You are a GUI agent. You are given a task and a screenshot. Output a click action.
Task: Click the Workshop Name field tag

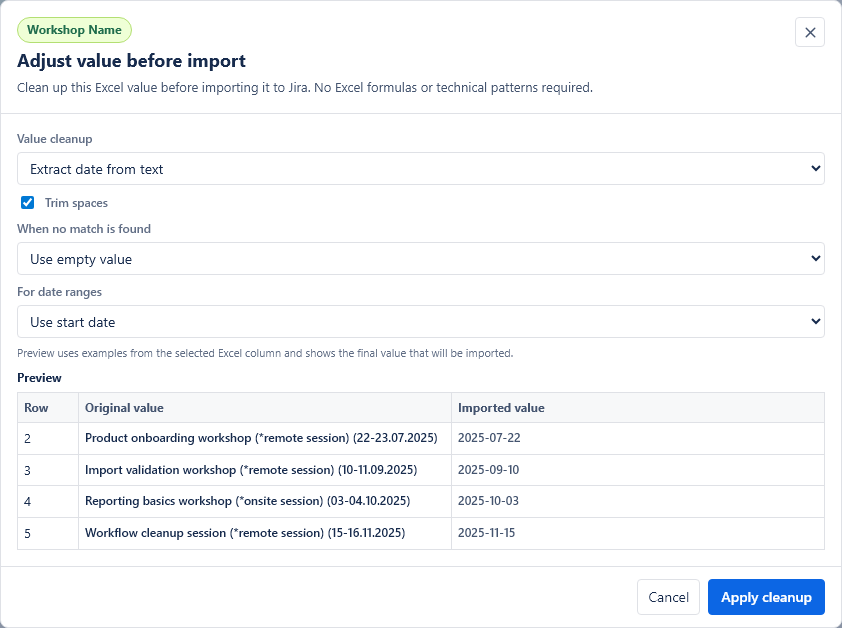[74, 30]
